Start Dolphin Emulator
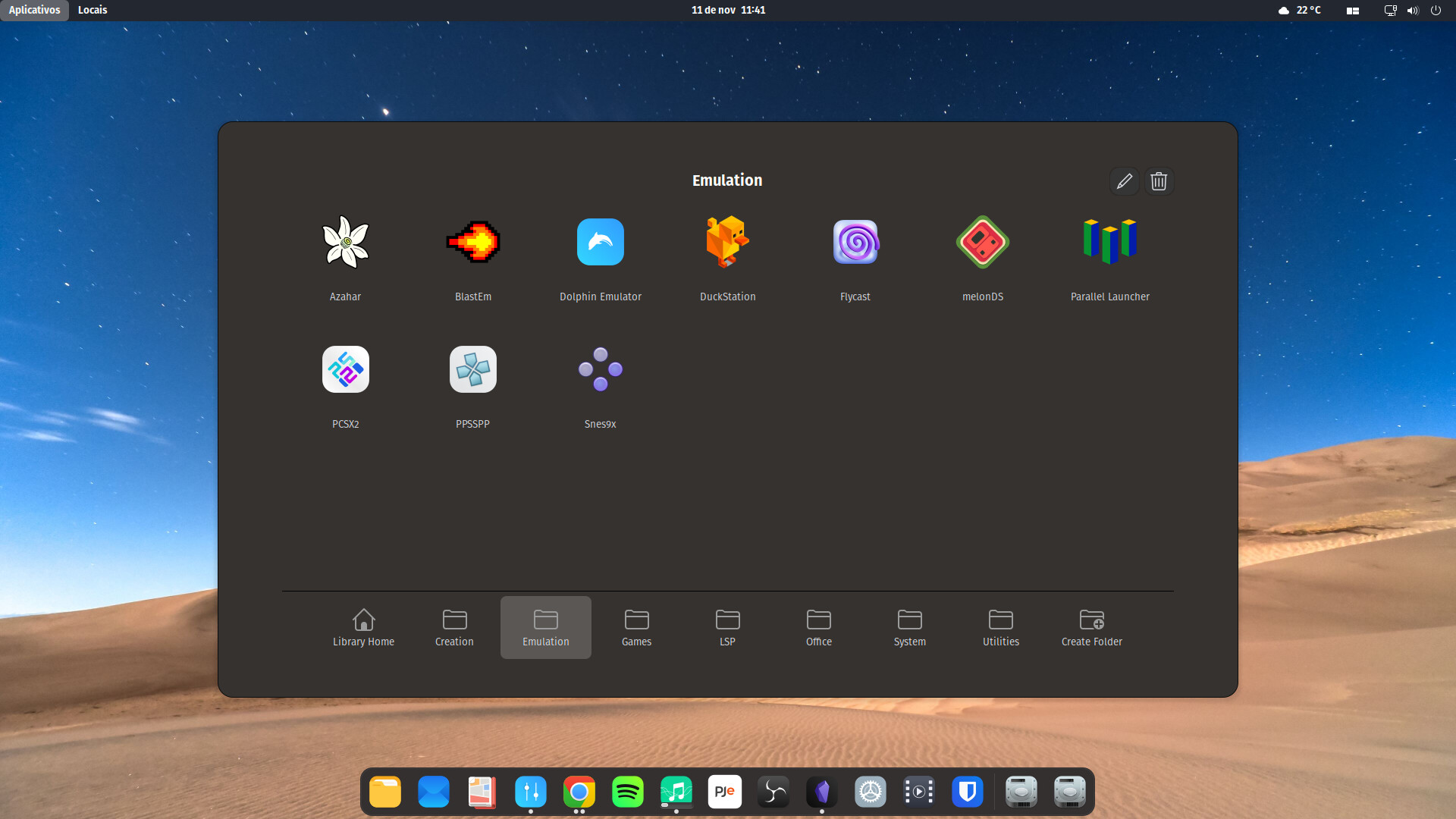1456x819 pixels. (601, 243)
